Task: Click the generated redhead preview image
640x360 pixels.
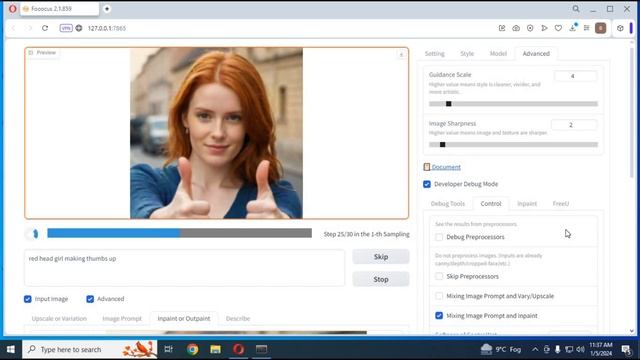Action: click(x=216, y=133)
